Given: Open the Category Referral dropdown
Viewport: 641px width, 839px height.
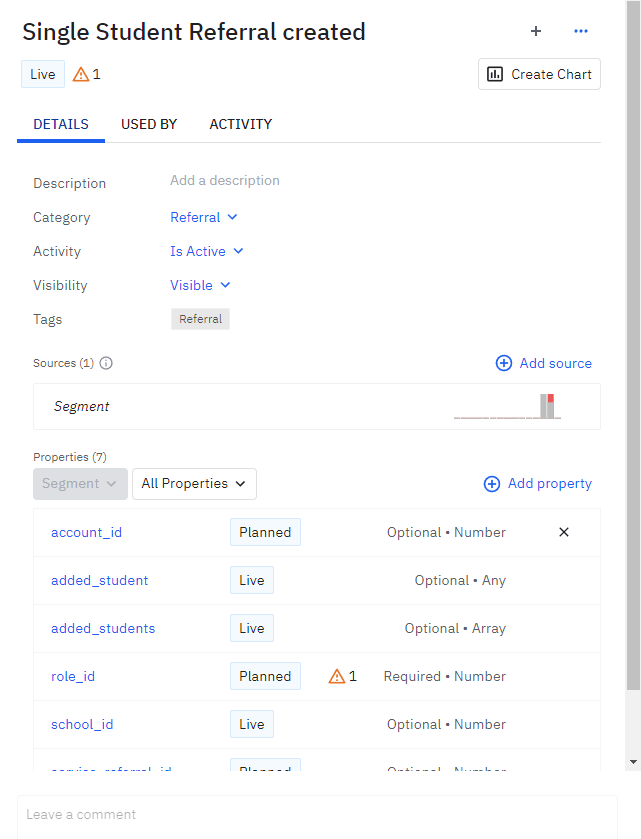Looking at the screenshot, I should pos(204,217).
